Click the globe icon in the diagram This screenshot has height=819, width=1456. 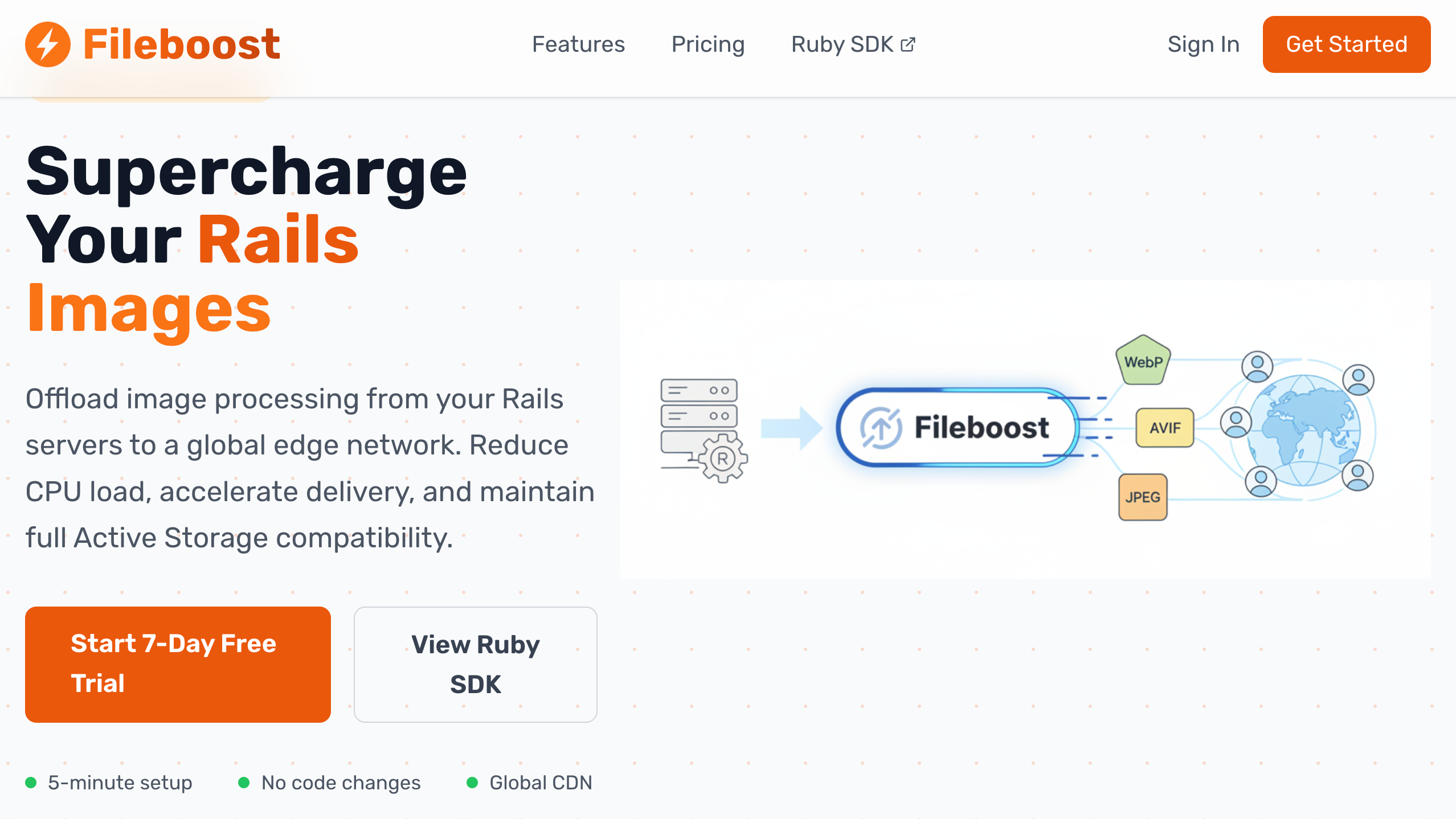[1304, 431]
